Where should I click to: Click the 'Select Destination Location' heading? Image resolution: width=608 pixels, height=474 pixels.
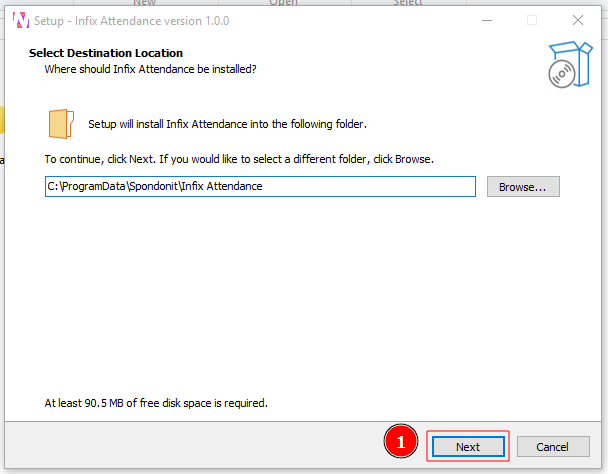[x=106, y=53]
